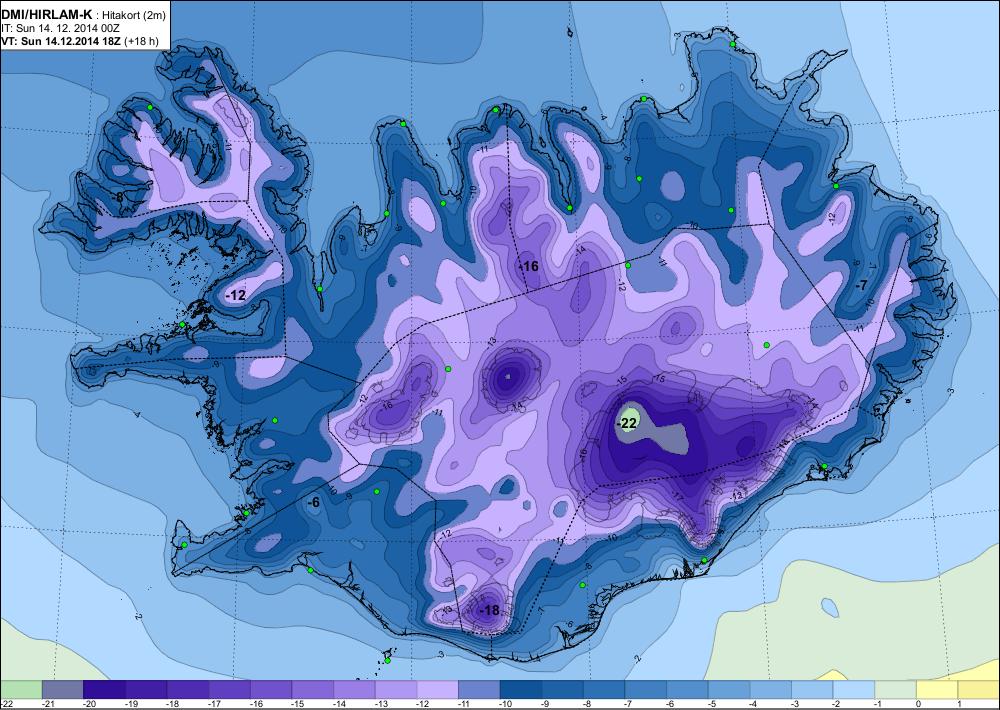This screenshot has height=710, width=1000.
Task: Click the bold -16 temperature label on the map
Action: tap(528, 267)
